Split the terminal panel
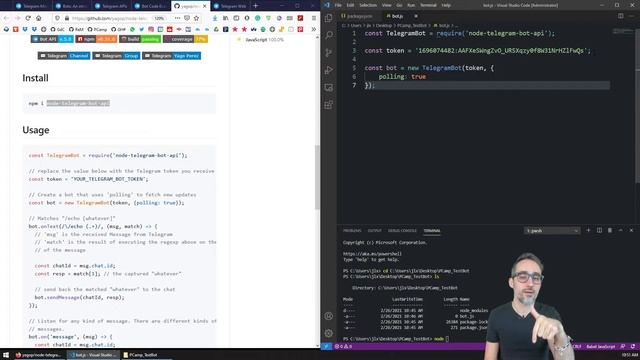This screenshot has height=360, width=640. 599,230
